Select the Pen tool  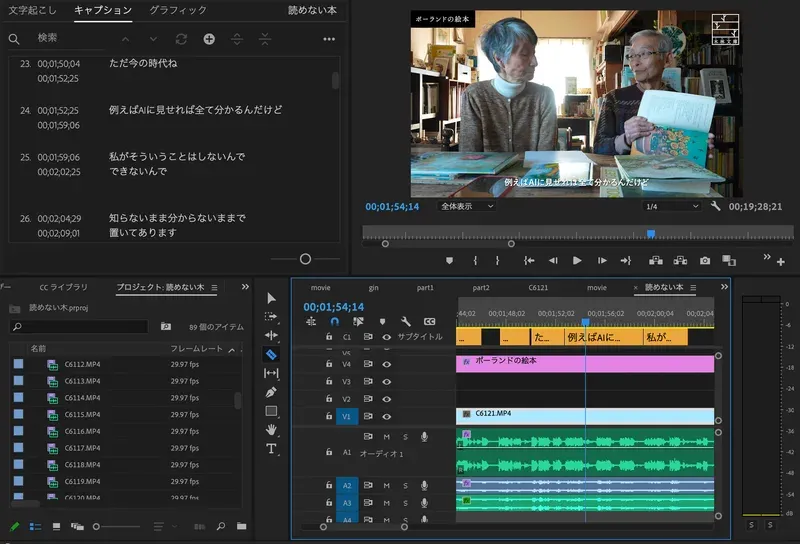point(271,392)
